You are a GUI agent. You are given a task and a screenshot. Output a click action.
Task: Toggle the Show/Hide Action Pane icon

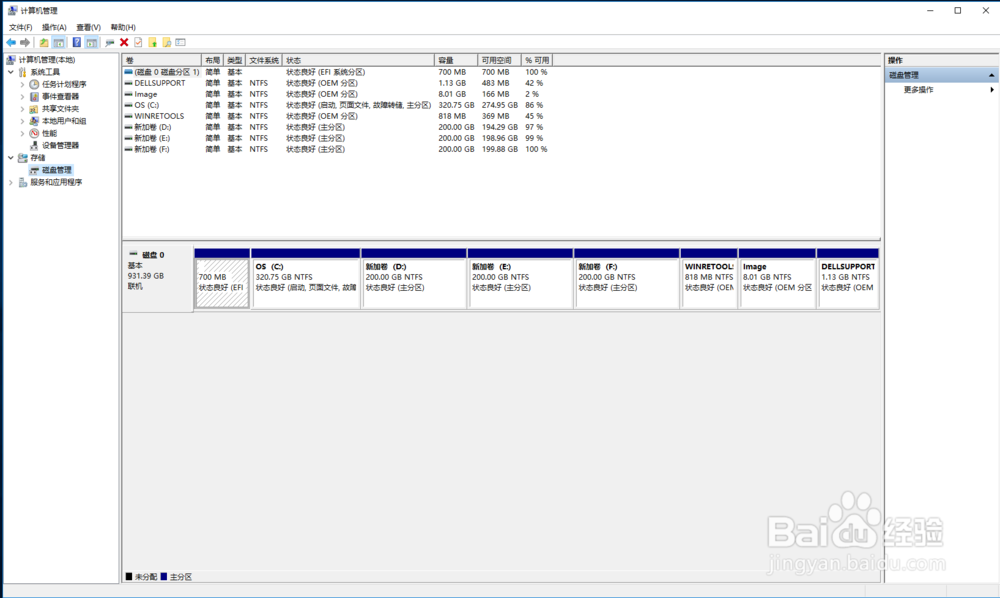click(92, 43)
